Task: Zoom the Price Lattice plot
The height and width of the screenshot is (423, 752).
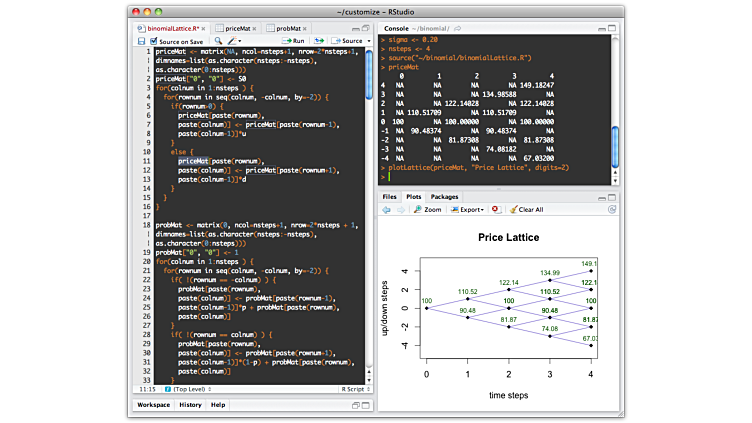Action: coord(427,210)
